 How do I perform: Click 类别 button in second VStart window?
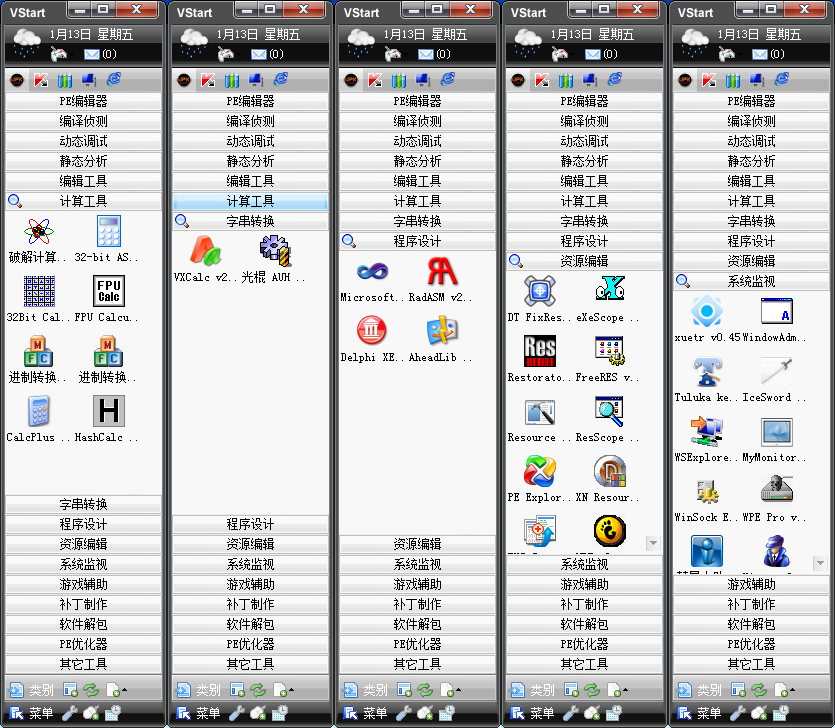199,690
